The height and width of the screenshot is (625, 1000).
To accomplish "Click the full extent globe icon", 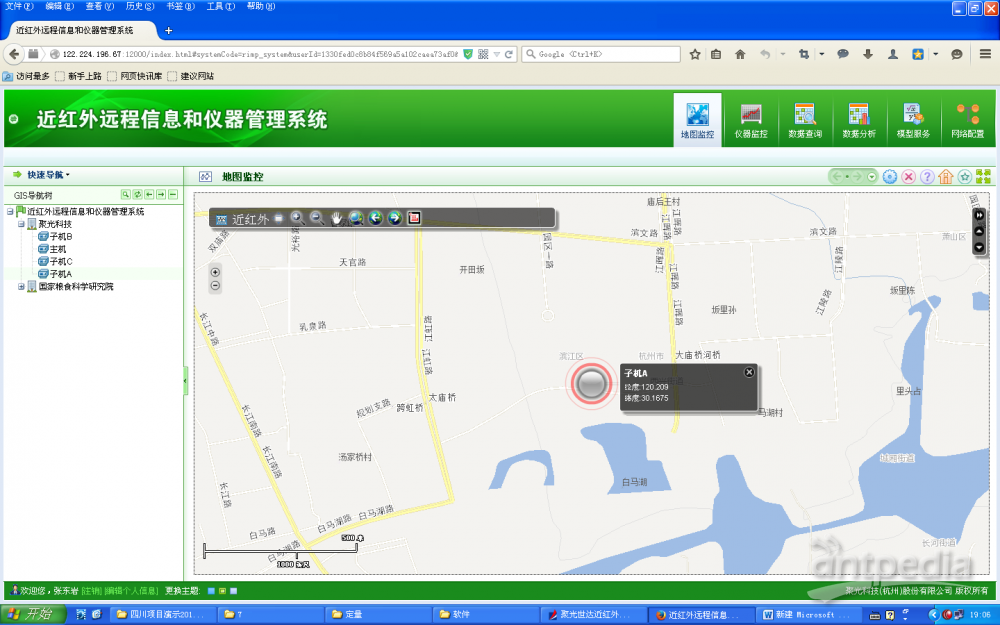I will (356, 218).
